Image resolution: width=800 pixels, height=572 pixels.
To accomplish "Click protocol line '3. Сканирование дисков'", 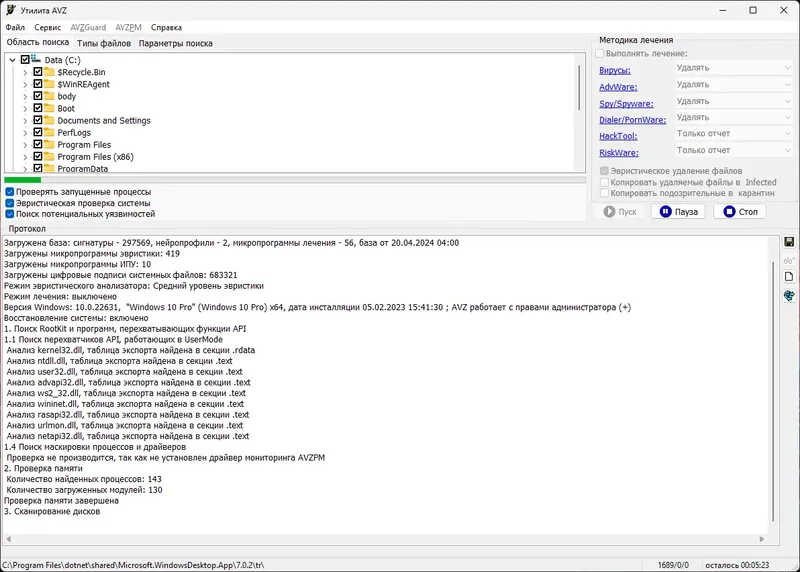I will tap(52, 511).
